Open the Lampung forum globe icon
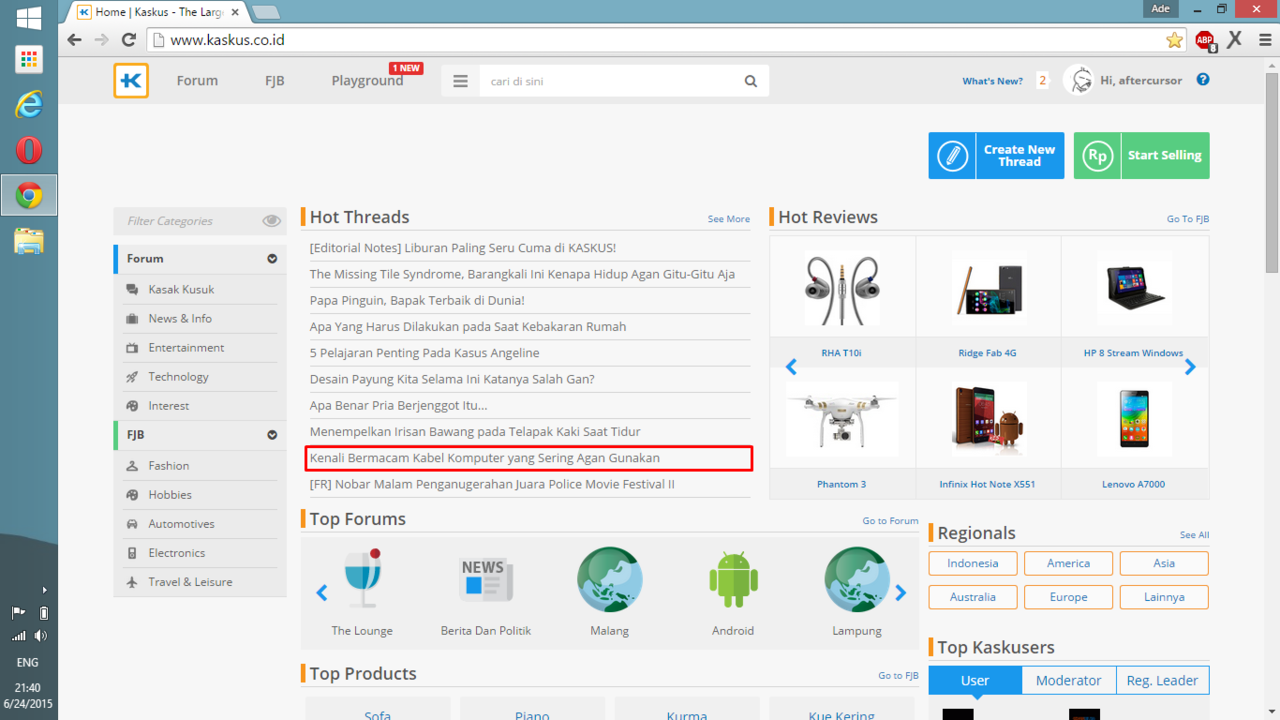The width and height of the screenshot is (1280, 720). [x=857, y=579]
